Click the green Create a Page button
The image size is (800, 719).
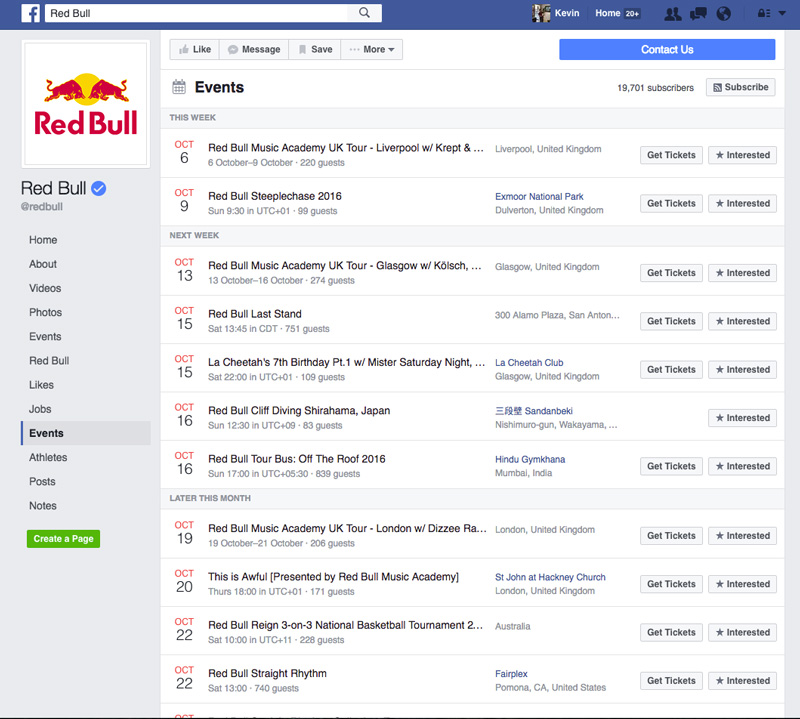pos(63,539)
